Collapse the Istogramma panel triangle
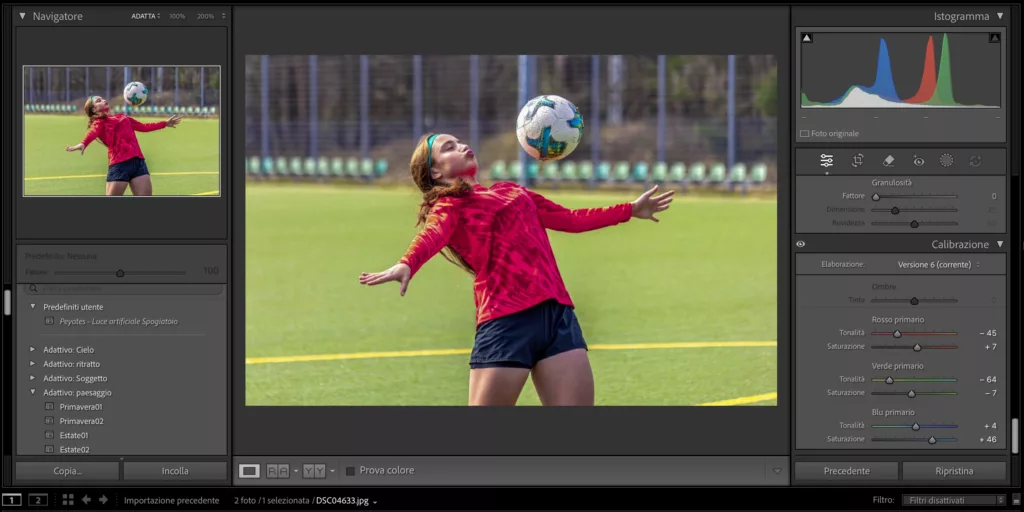Screen dimensions: 1024x512 pyautogui.click(x=1000, y=16)
